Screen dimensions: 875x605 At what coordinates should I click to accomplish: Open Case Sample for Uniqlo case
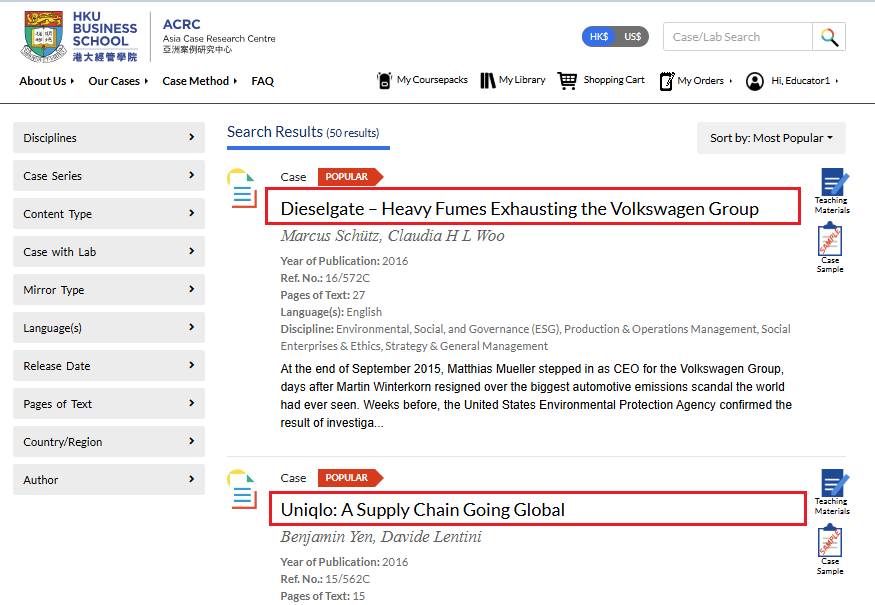pos(830,549)
